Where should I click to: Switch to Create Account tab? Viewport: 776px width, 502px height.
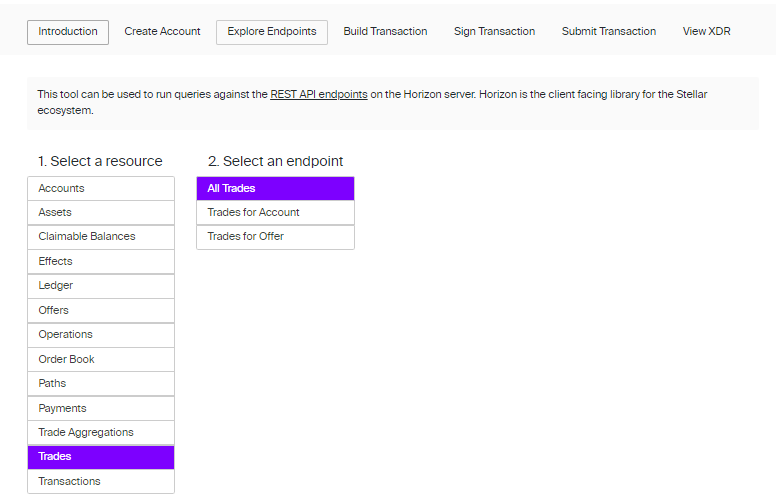pyautogui.click(x=162, y=32)
